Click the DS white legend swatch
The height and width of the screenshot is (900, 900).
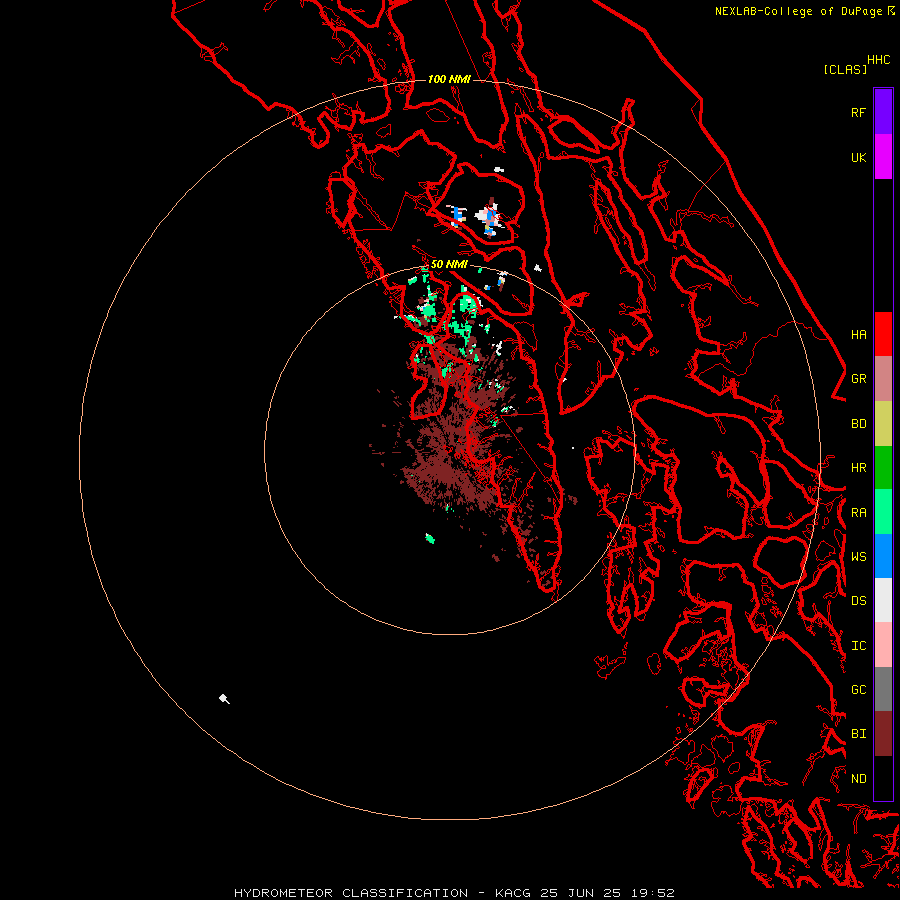pos(883,600)
